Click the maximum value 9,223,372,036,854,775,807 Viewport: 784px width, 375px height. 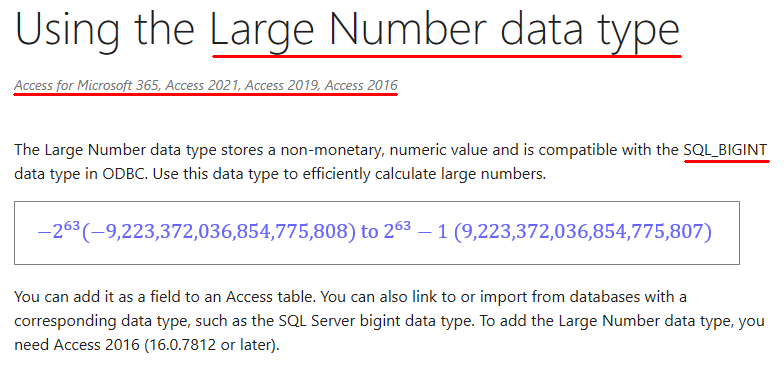click(x=582, y=232)
